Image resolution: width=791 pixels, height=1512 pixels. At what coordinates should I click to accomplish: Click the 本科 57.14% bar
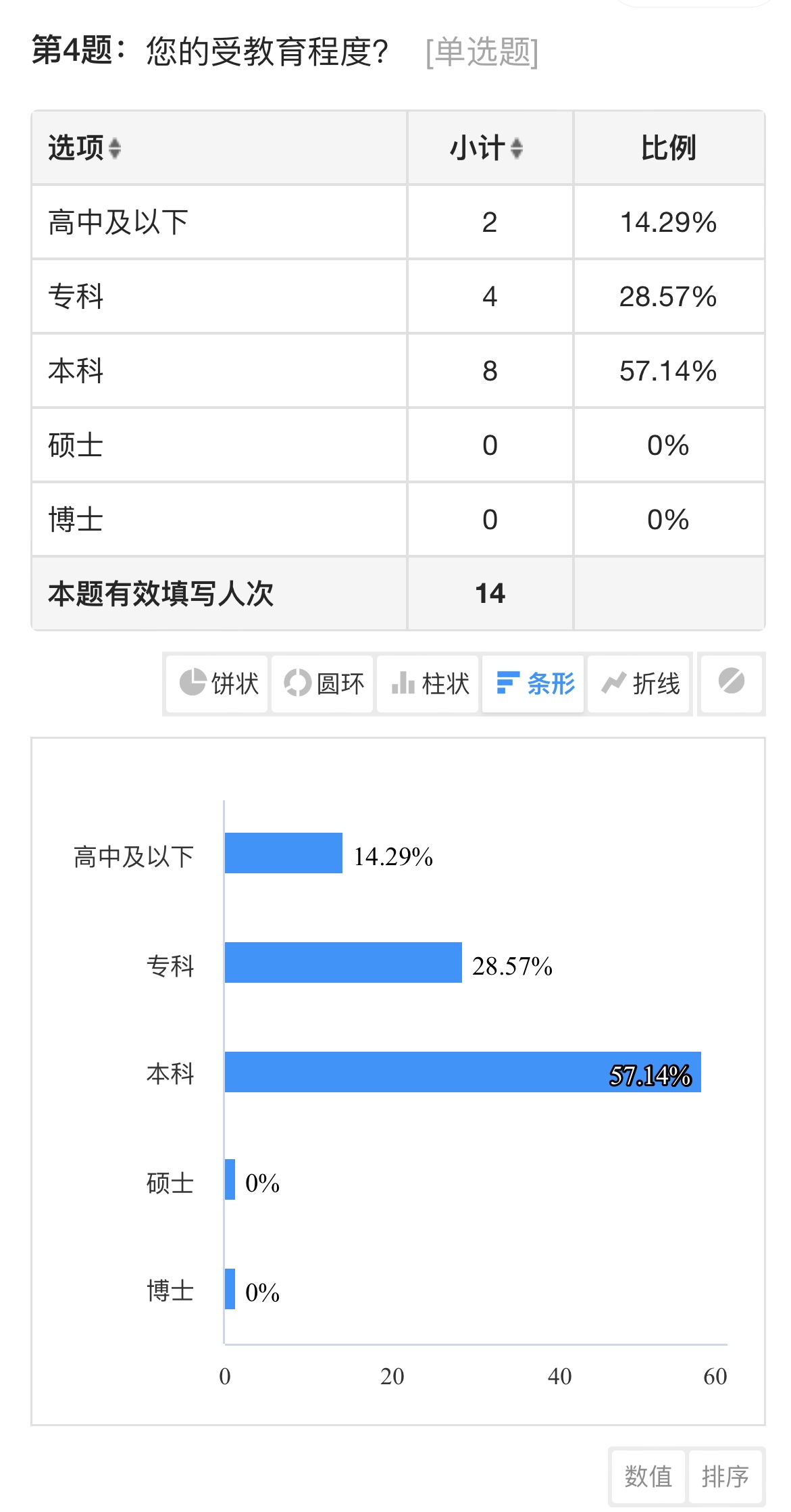click(x=463, y=1072)
